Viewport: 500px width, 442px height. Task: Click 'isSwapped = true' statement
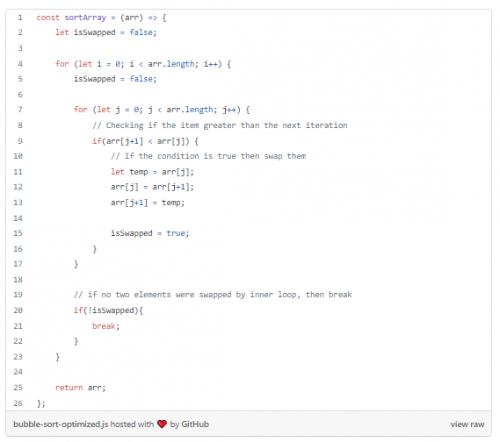(150, 233)
